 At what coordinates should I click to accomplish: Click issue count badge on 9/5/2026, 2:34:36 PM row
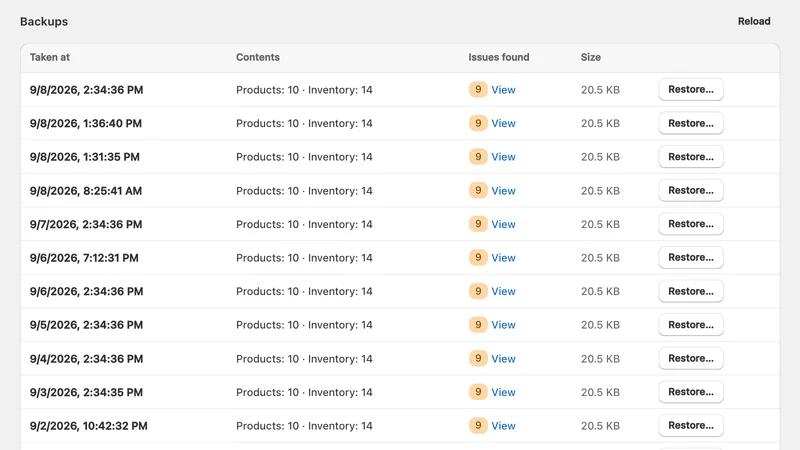point(478,324)
